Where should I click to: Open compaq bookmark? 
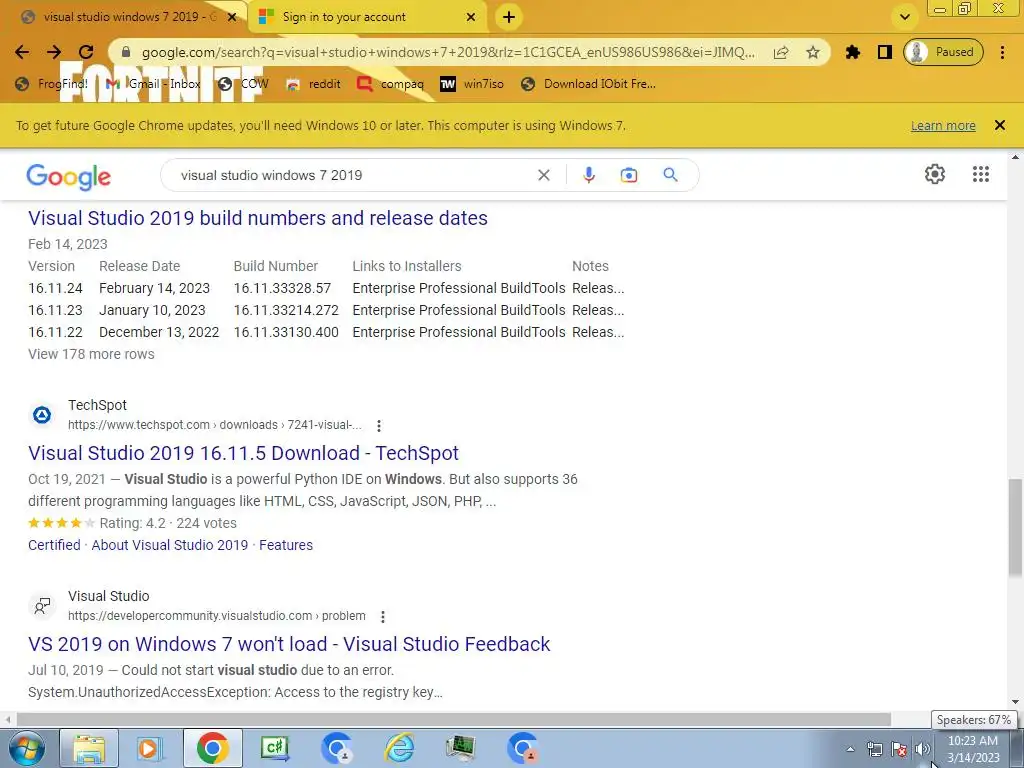click(391, 84)
